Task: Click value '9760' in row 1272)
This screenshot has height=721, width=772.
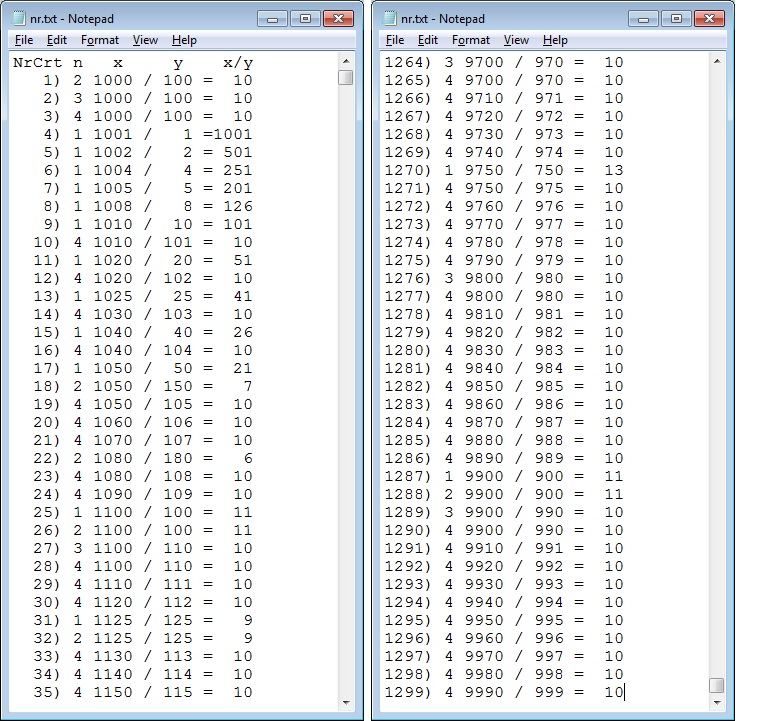Action: [484, 206]
